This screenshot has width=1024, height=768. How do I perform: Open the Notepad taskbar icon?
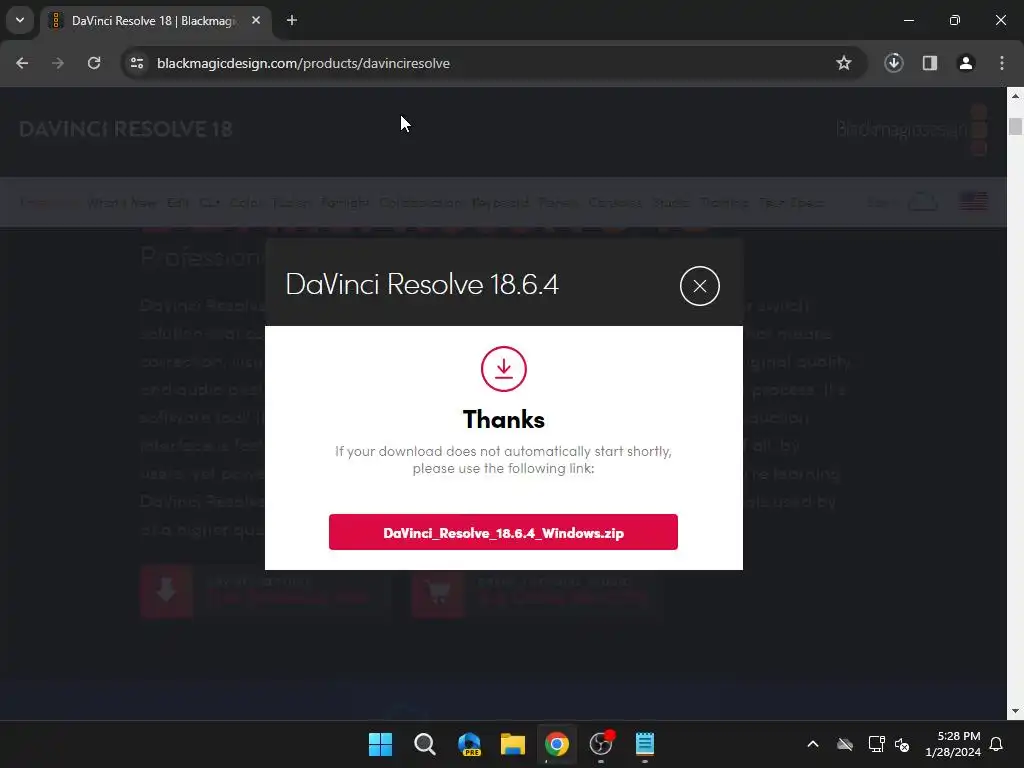click(645, 744)
